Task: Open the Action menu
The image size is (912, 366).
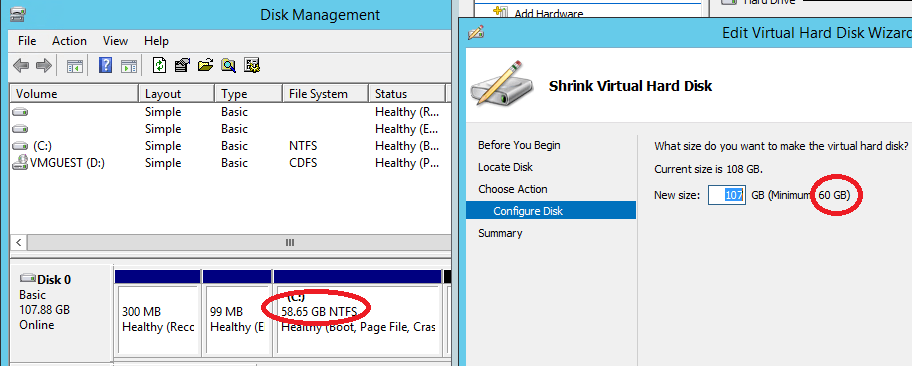Action: (x=69, y=41)
